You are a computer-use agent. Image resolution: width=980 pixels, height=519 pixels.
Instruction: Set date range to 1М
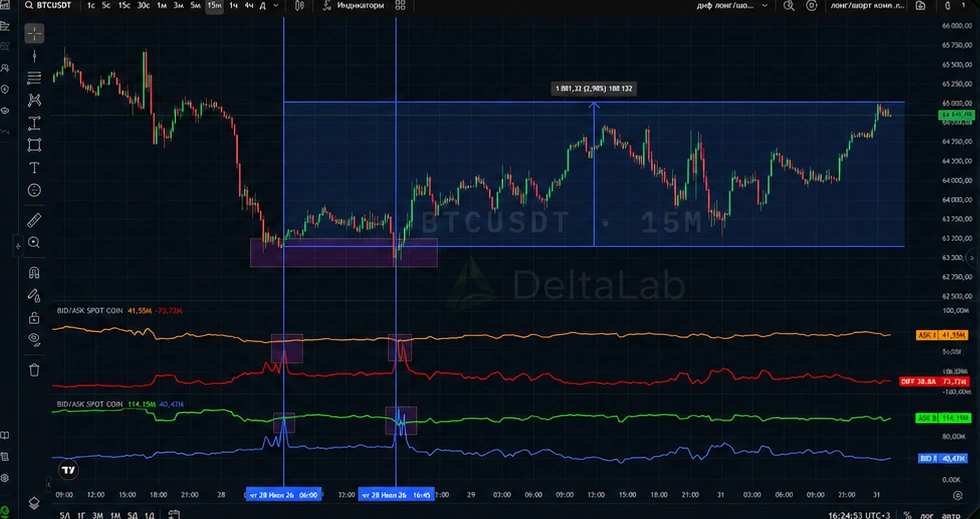pos(115,515)
